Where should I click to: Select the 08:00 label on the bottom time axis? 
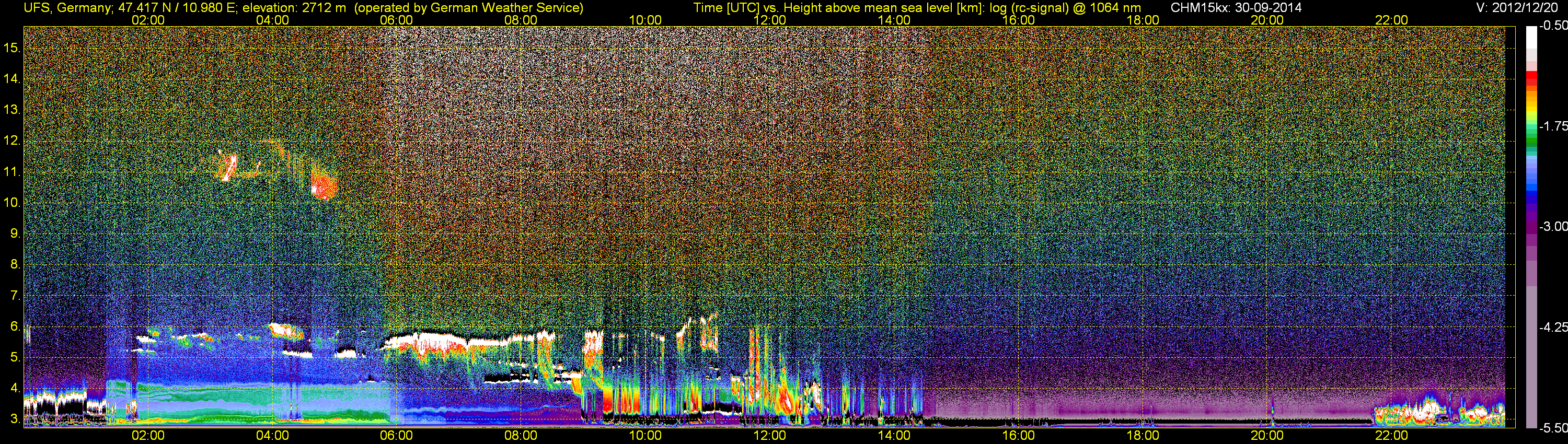(x=521, y=436)
